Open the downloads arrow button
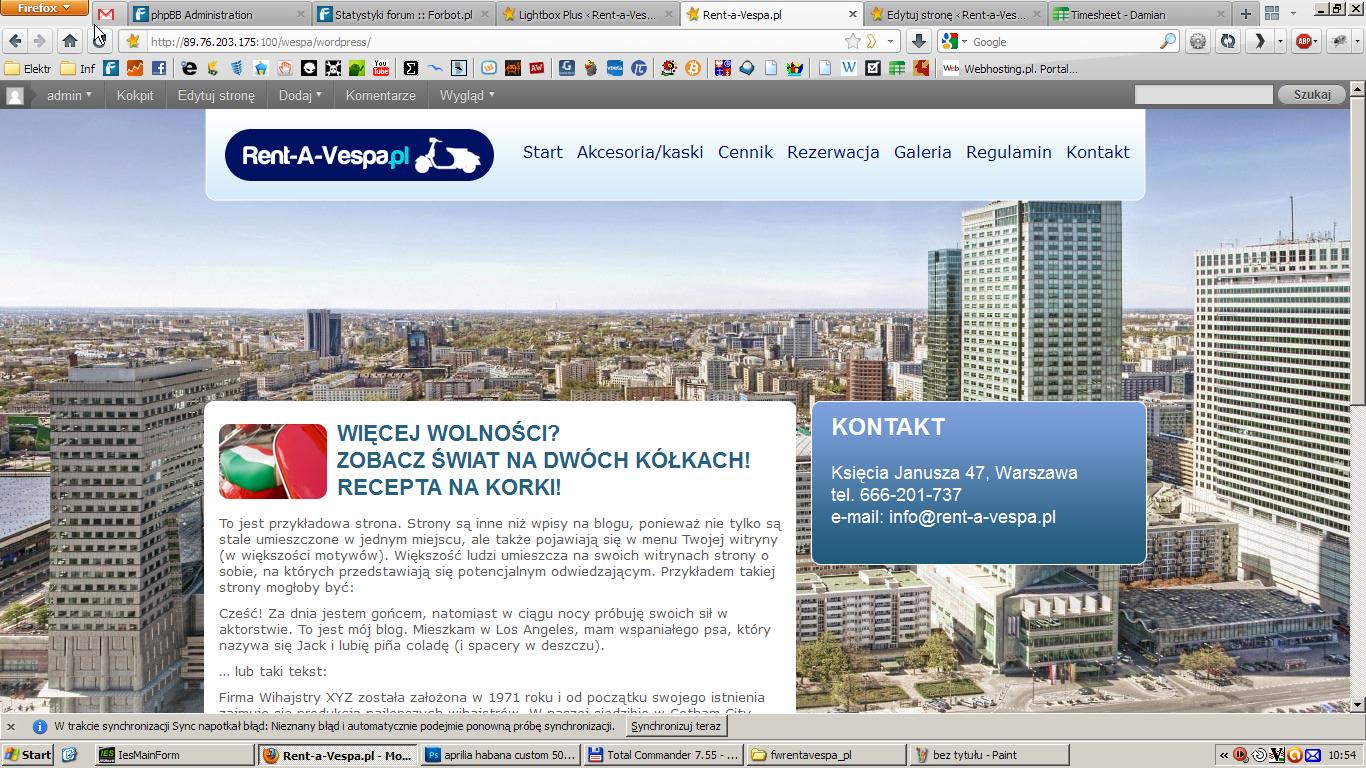Image resolution: width=1366 pixels, height=768 pixels. pyautogui.click(x=918, y=41)
